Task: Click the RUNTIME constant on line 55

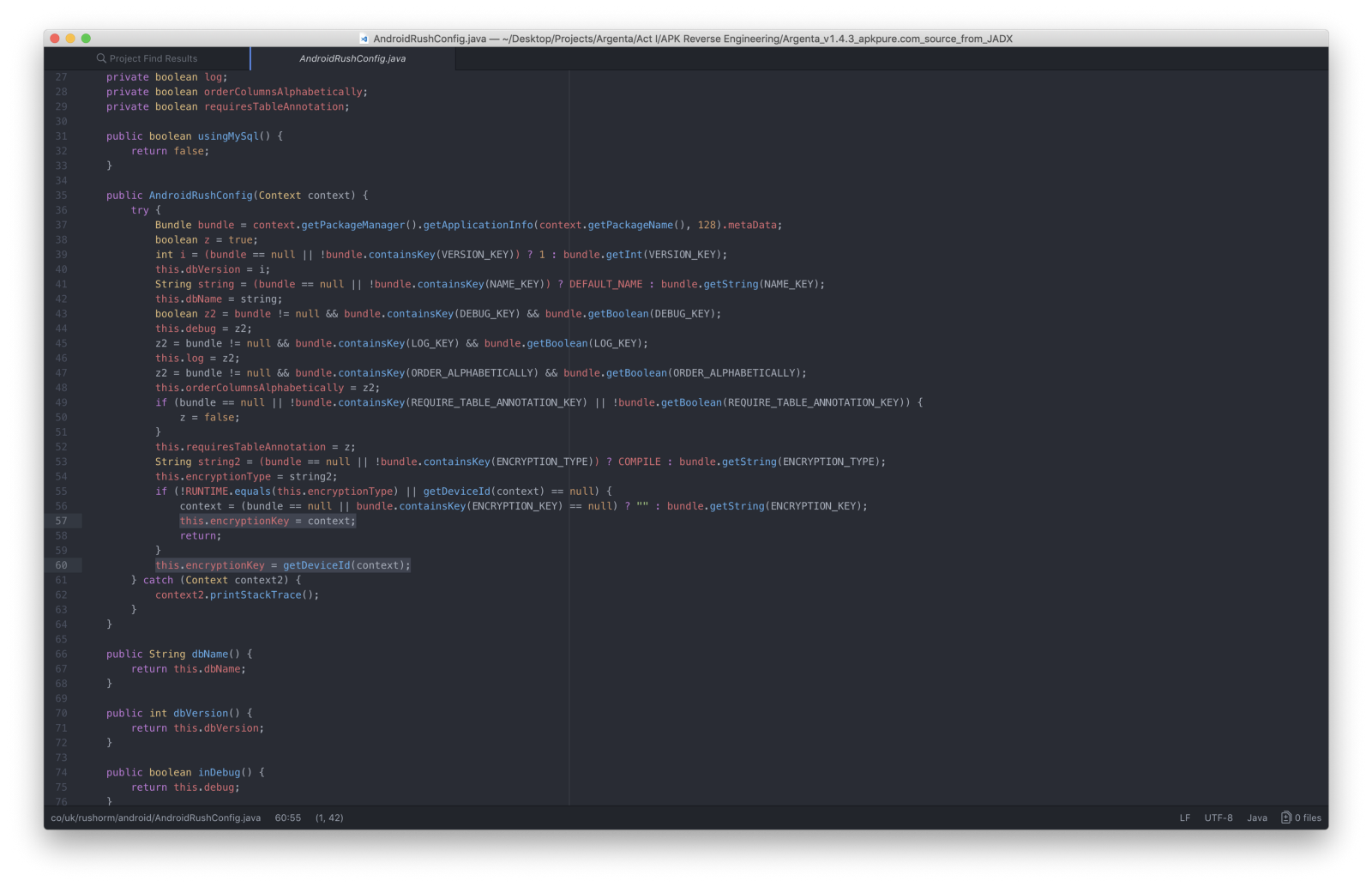Action: [207, 492]
